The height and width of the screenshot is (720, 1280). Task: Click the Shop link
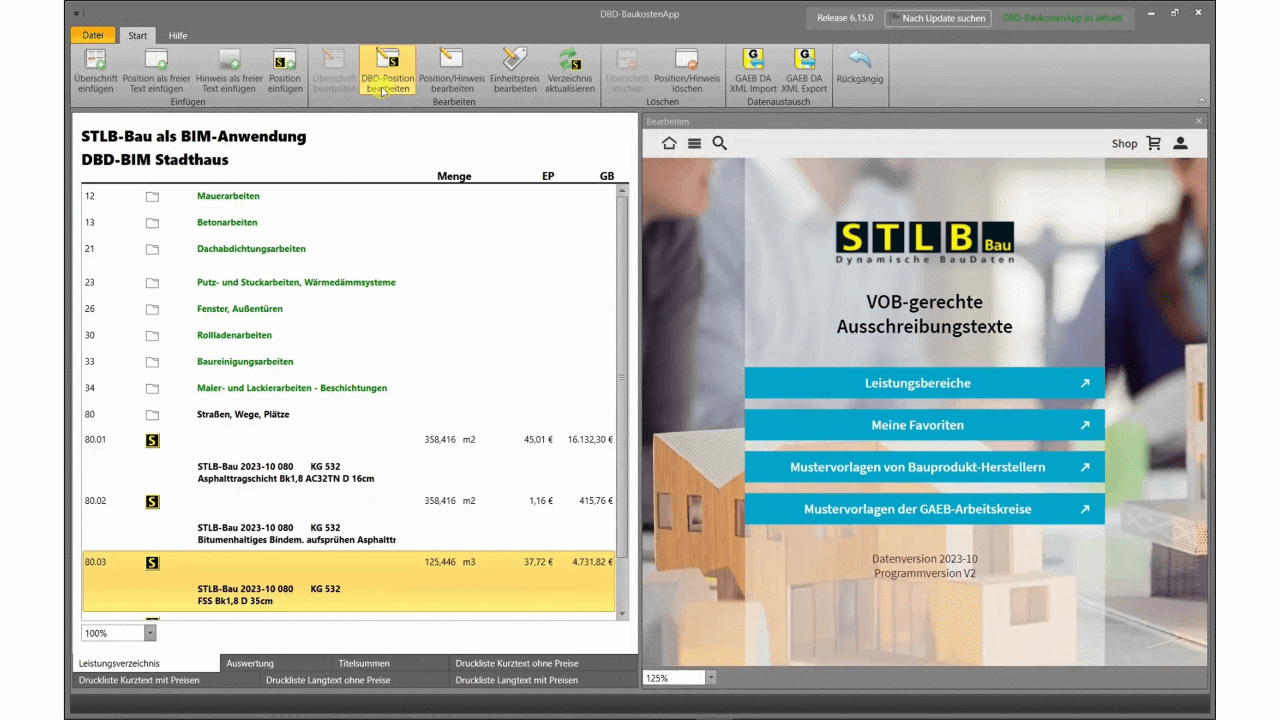1124,143
